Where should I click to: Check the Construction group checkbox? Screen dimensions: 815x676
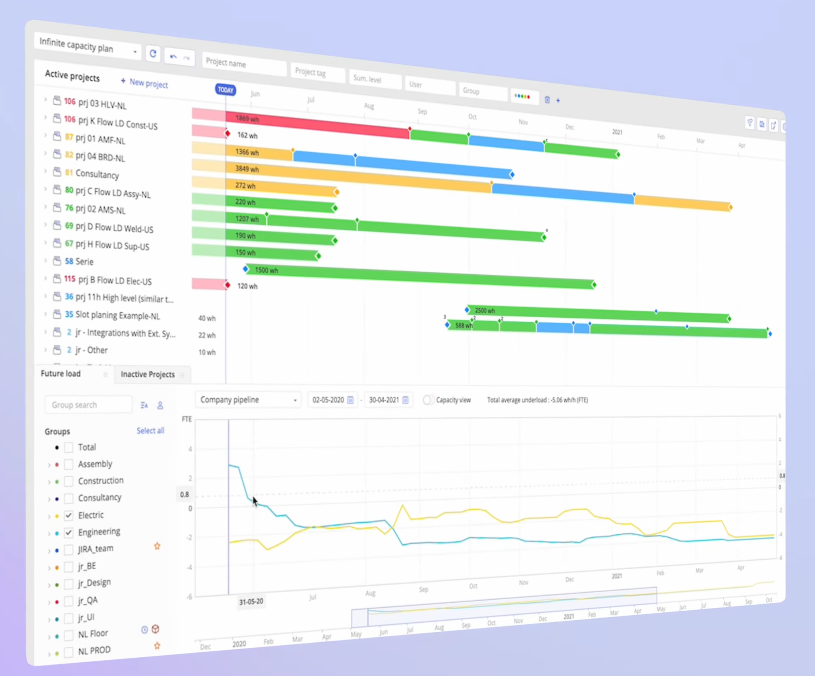(69, 481)
